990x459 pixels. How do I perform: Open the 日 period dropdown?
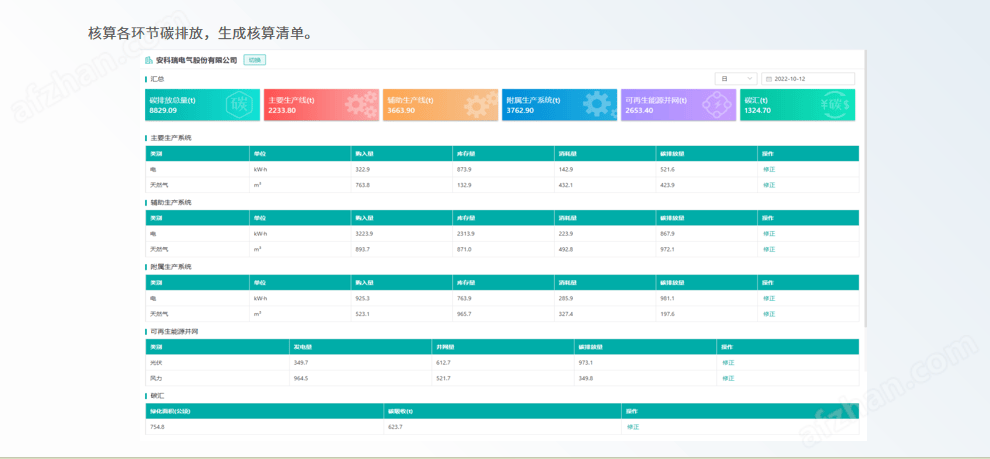pyautogui.click(x=736, y=79)
